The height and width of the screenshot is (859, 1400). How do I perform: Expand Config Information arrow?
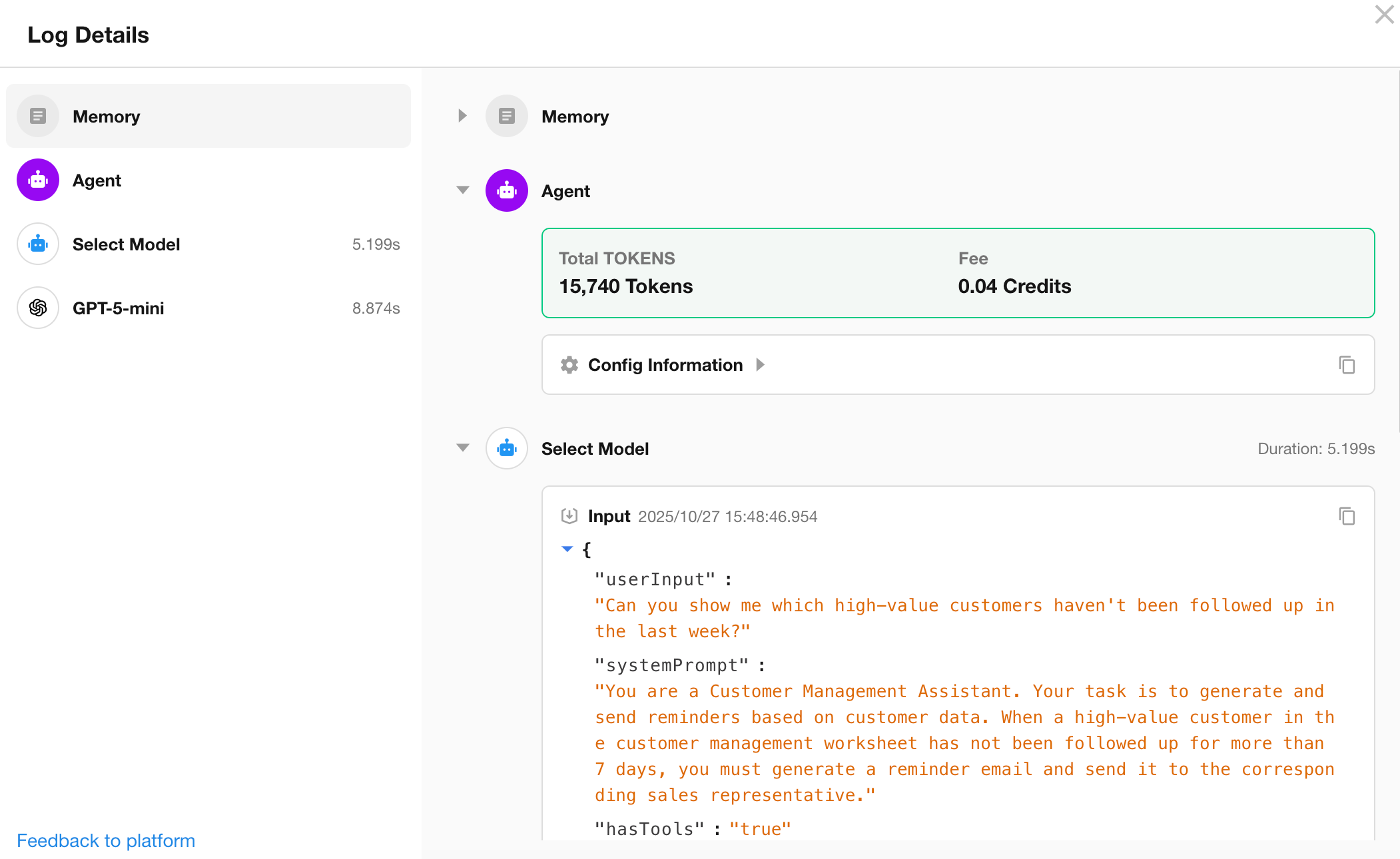761,365
